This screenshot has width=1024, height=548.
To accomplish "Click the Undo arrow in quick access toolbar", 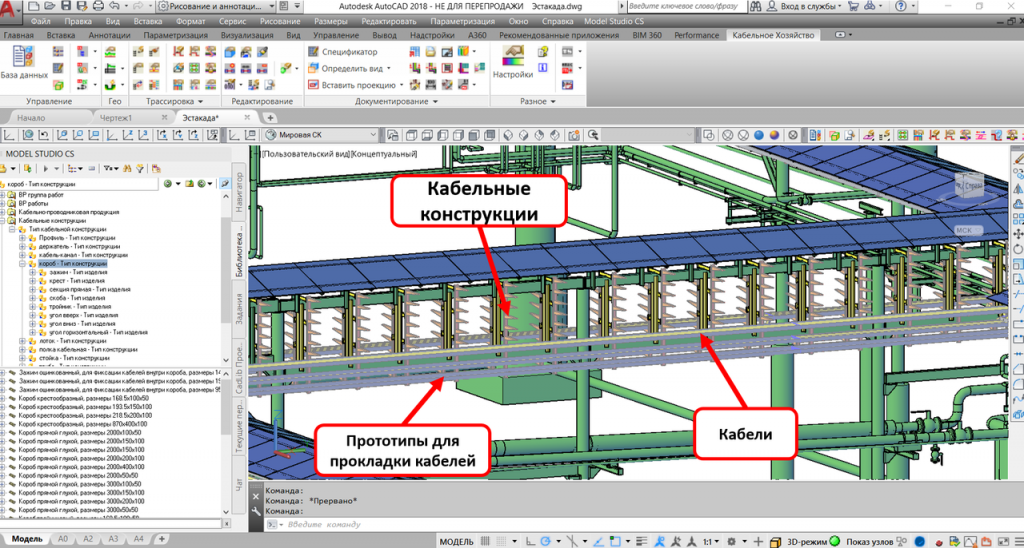I will point(114,7).
